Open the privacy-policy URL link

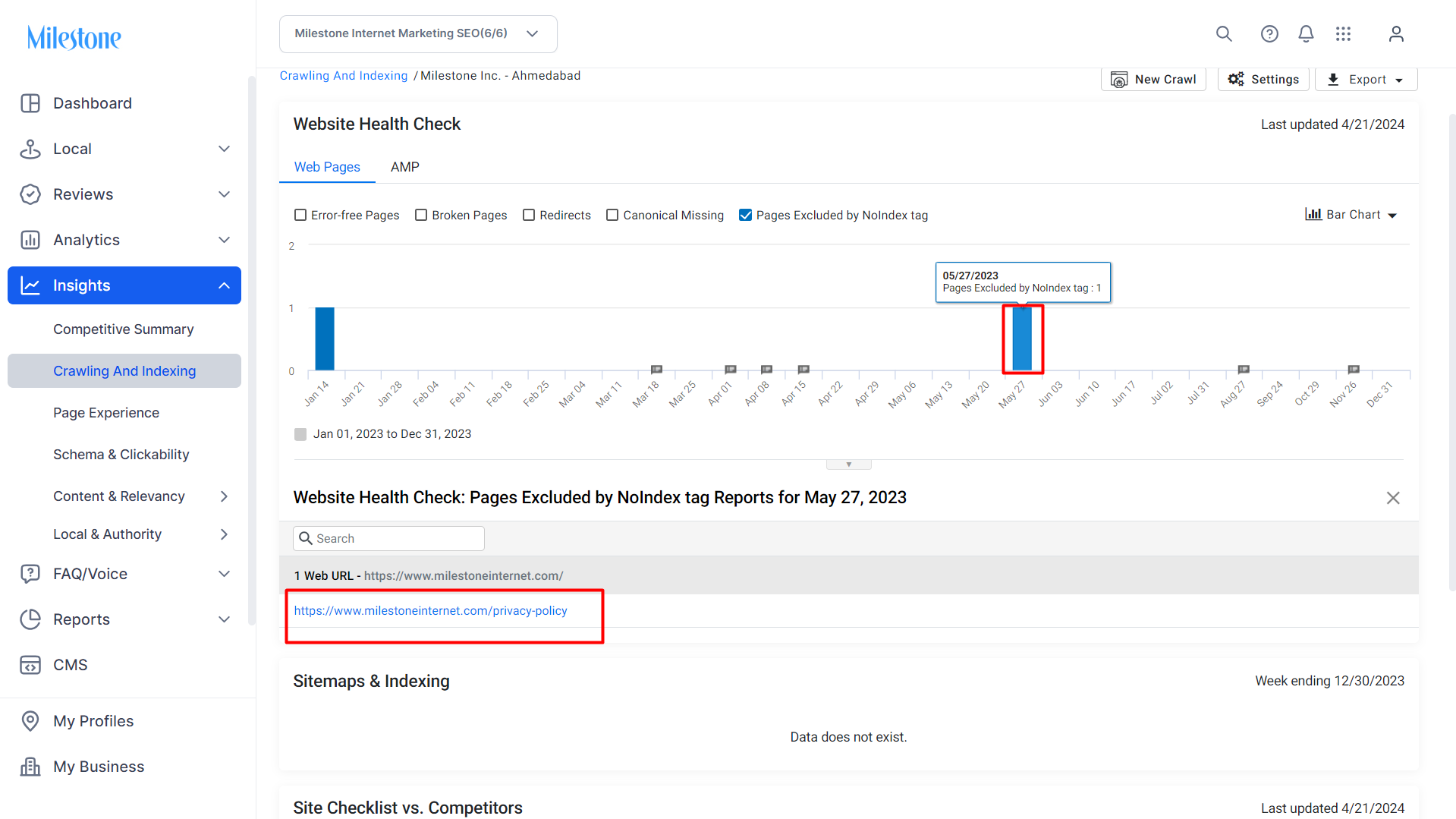[x=431, y=611]
